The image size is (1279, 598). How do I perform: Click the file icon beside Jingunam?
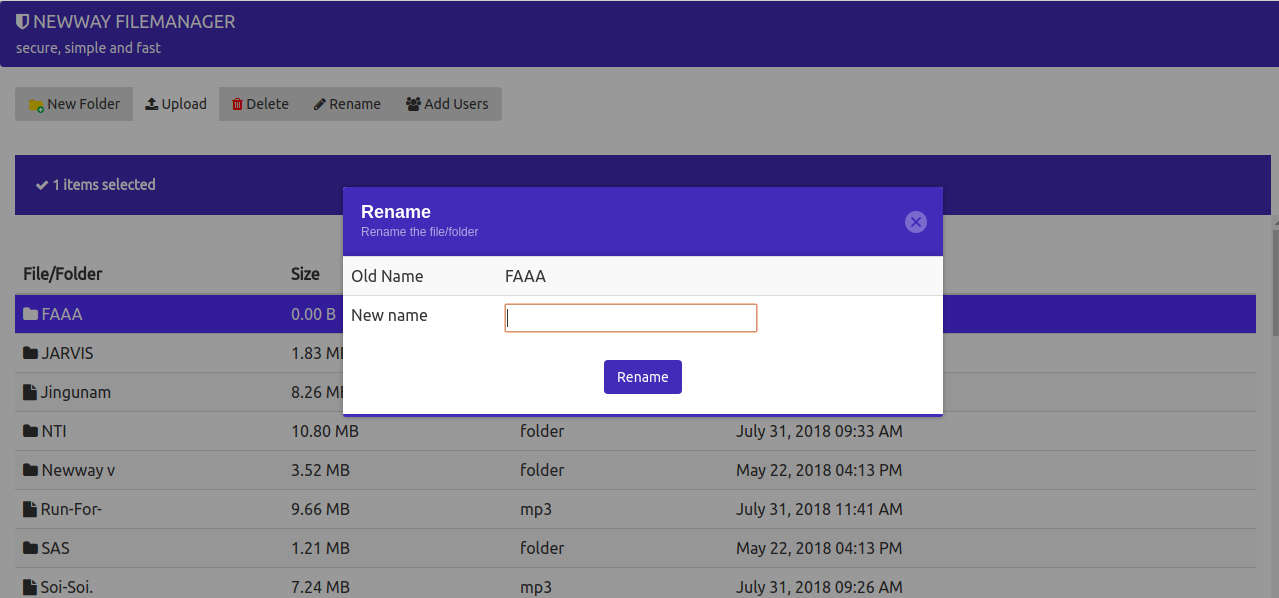coord(29,392)
